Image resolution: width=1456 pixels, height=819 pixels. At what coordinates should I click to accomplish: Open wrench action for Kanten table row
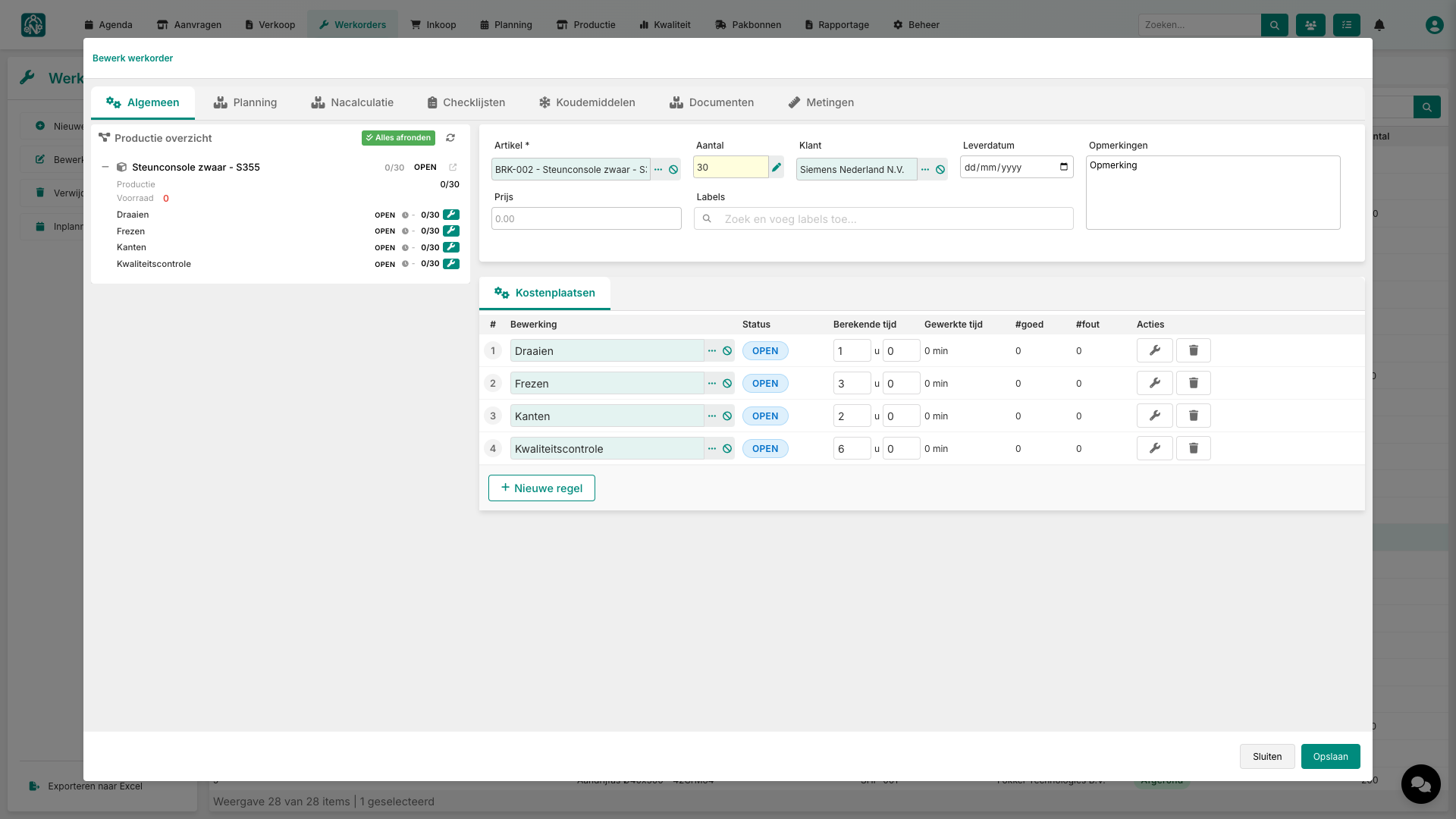pos(1155,416)
